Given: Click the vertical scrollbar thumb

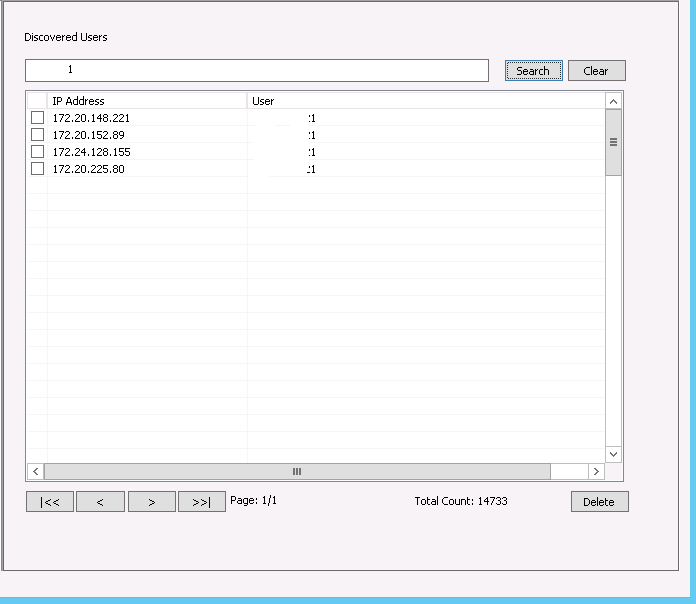Looking at the screenshot, I should 614,142.
